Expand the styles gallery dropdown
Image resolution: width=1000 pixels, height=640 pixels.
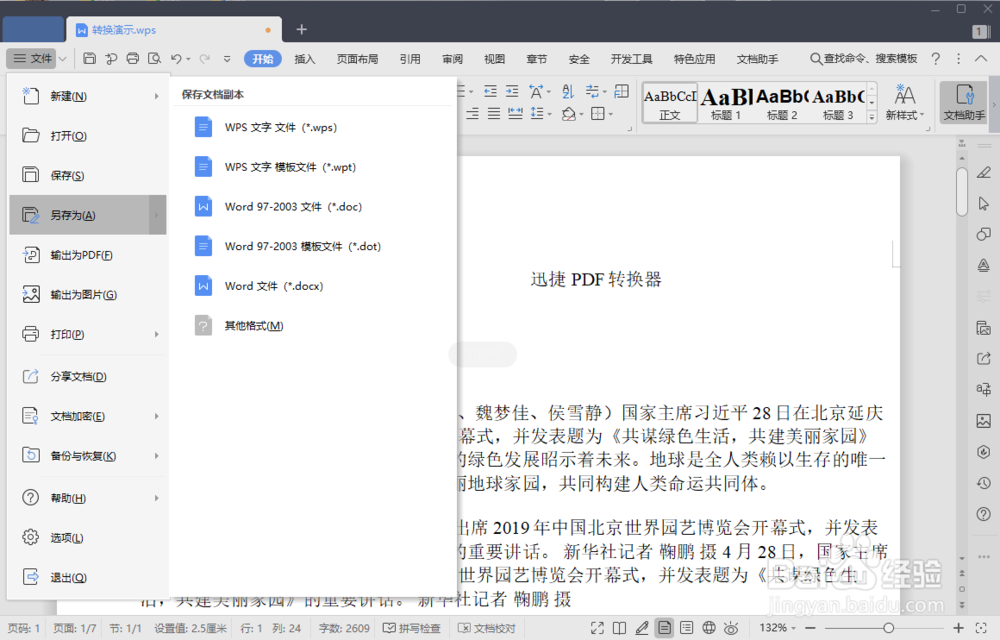click(x=872, y=117)
